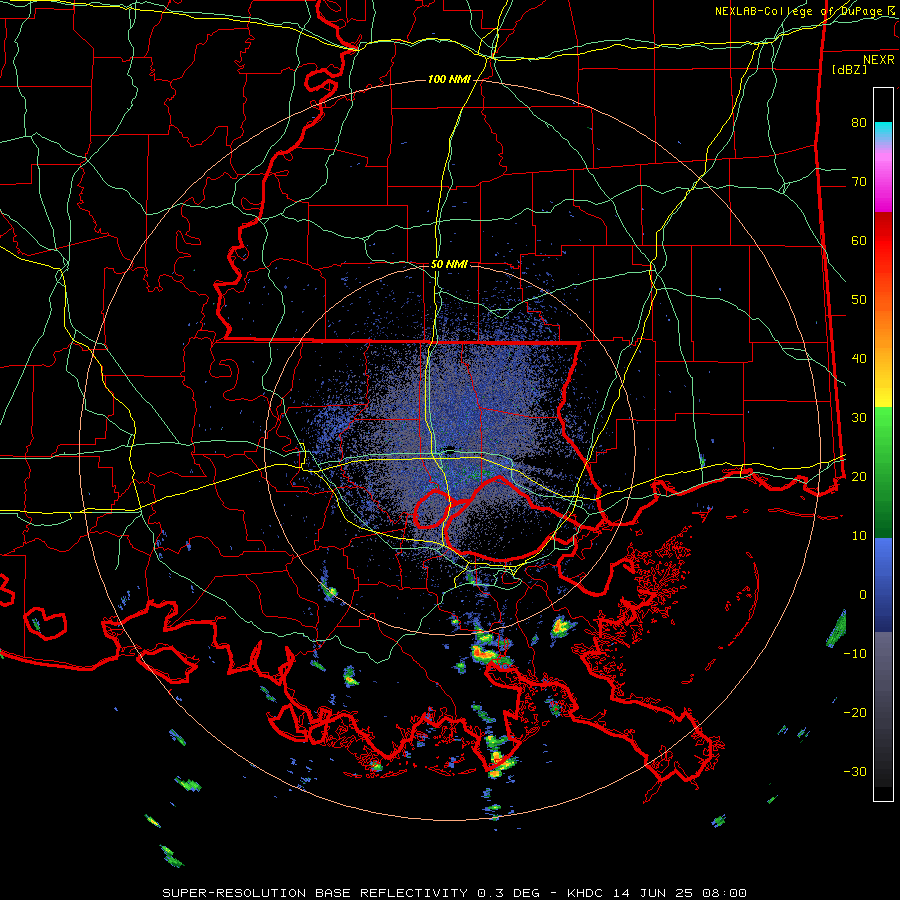Click the 20 value on the dBZ scale
The height and width of the screenshot is (900, 900).
tap(859, 477)
